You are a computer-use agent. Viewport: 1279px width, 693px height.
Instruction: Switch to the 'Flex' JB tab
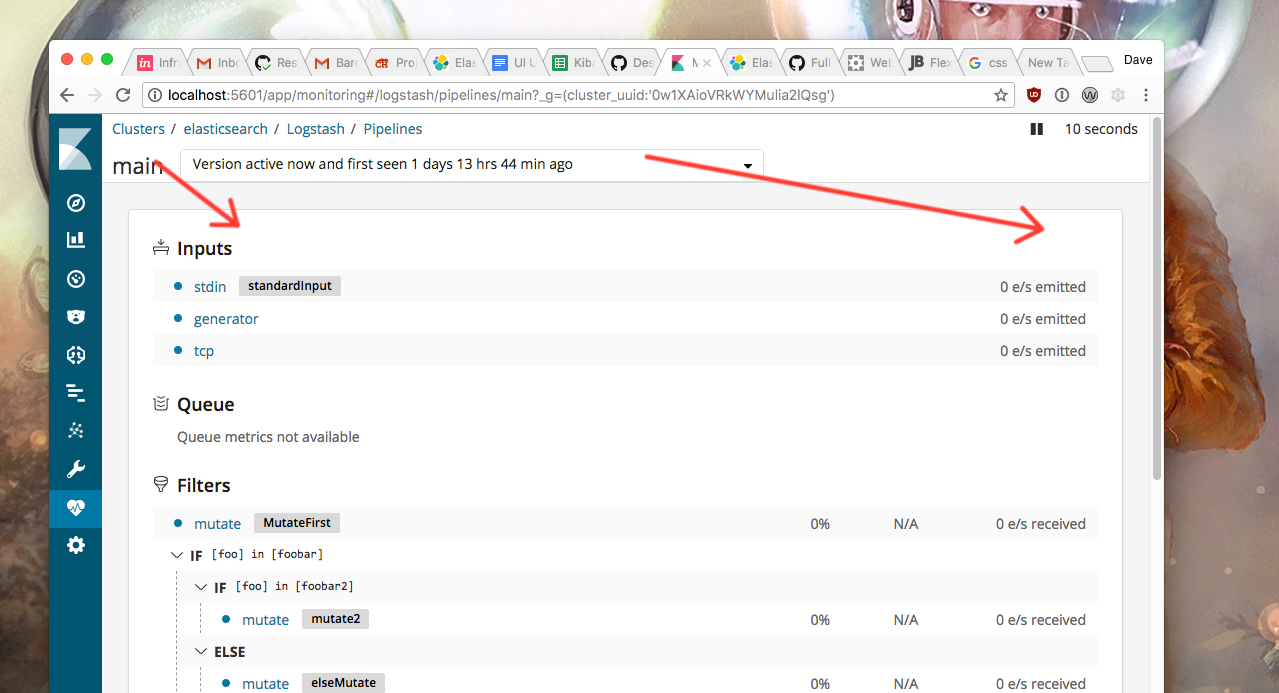pyautogui.click(x=929, y=62)
